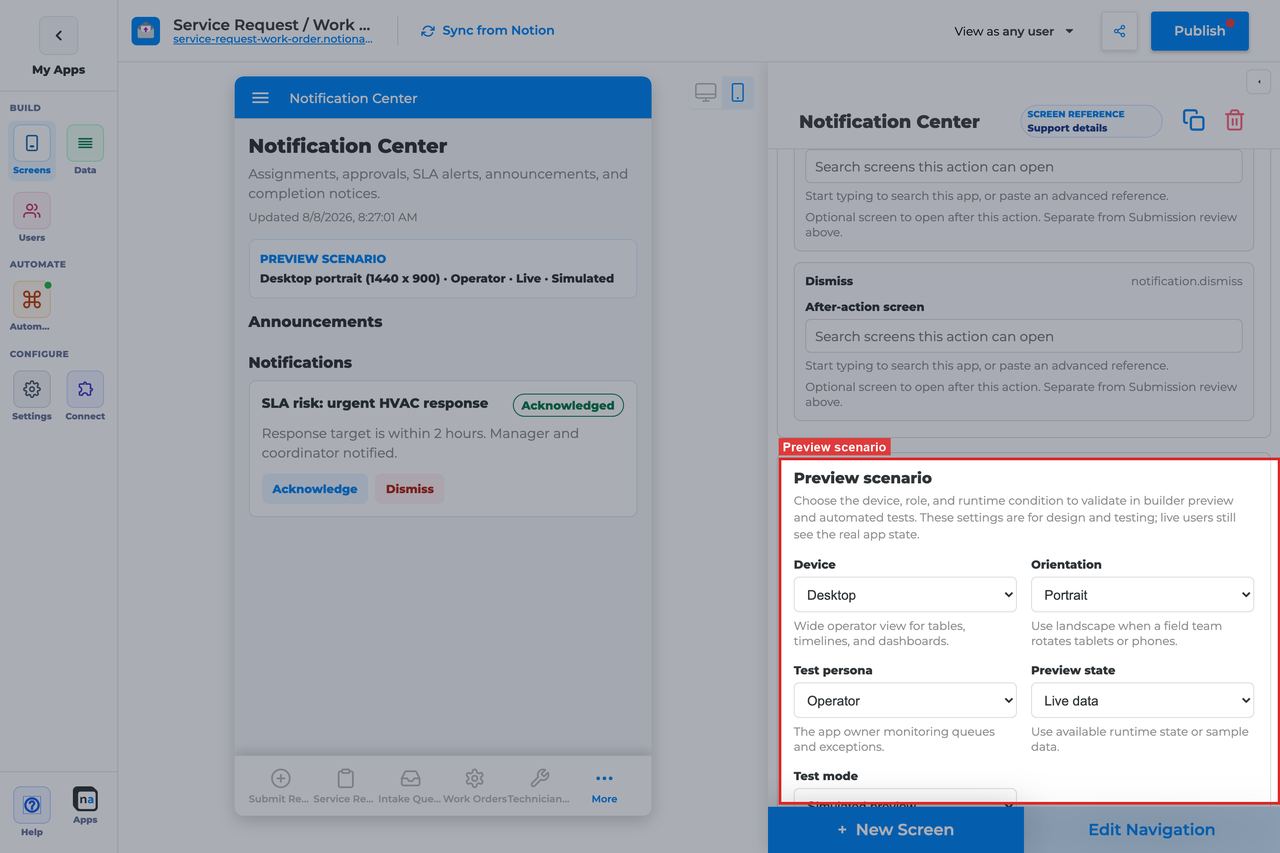Select the Submit Request nav tab

coord(281,786)
